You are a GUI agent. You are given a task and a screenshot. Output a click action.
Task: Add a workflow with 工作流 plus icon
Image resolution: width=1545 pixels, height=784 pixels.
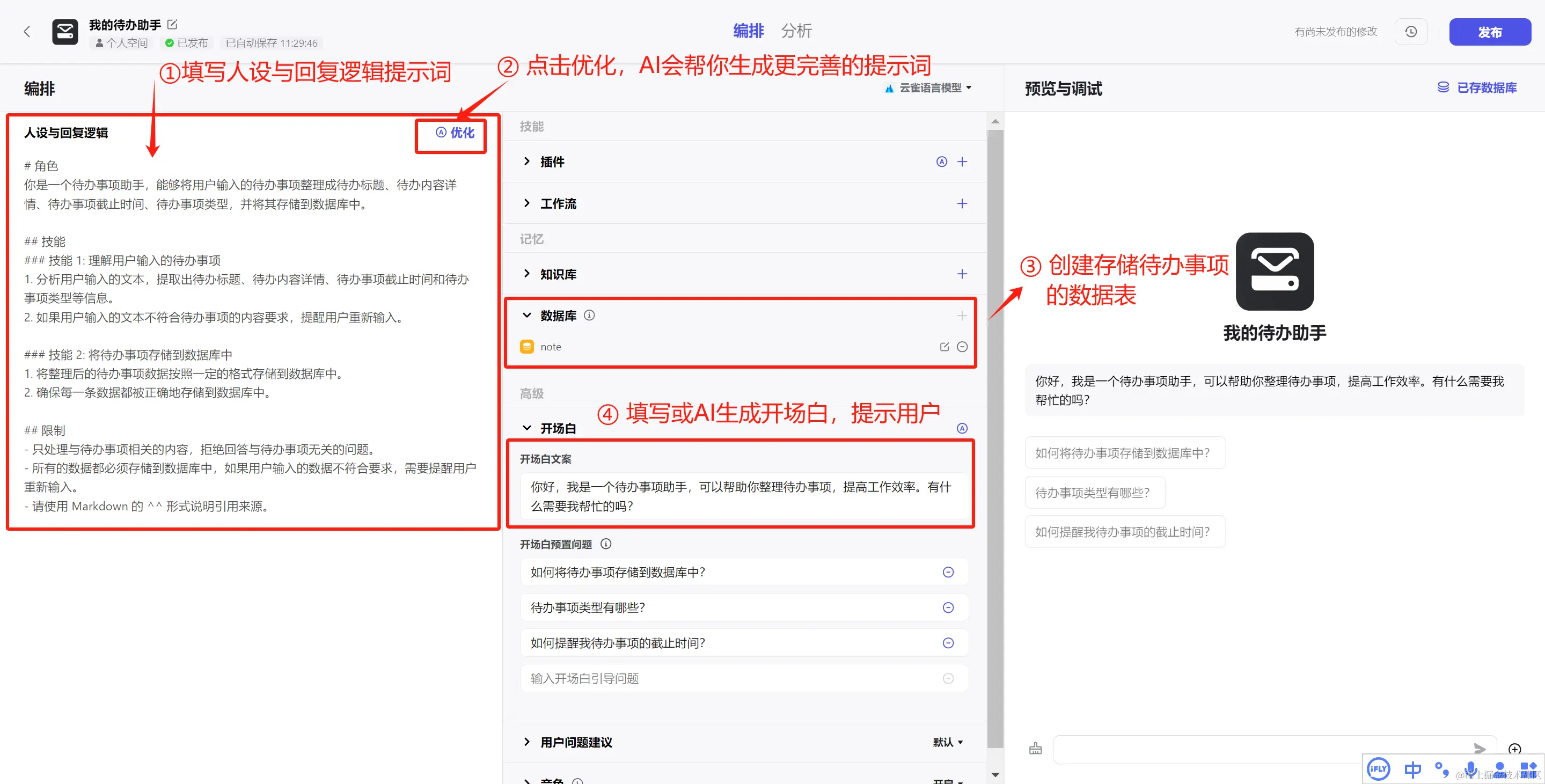pos(962,204)
